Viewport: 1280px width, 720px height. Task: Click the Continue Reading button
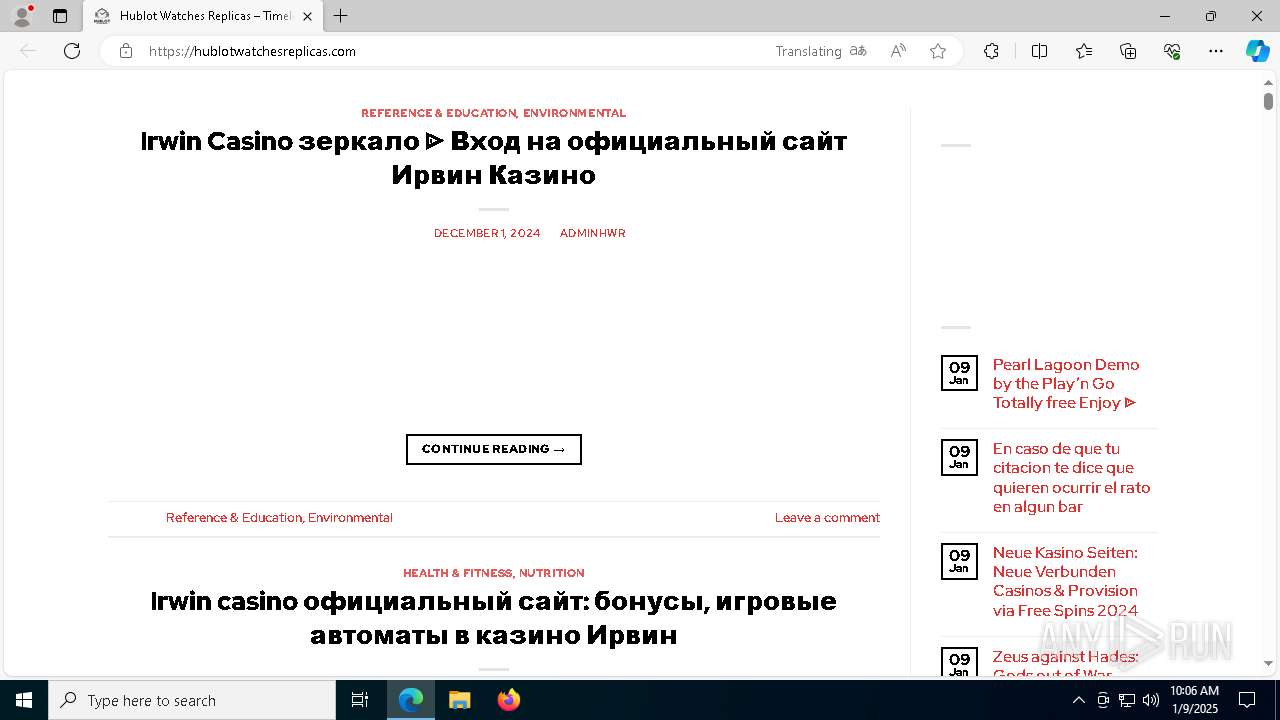click(x=494, y=449)
